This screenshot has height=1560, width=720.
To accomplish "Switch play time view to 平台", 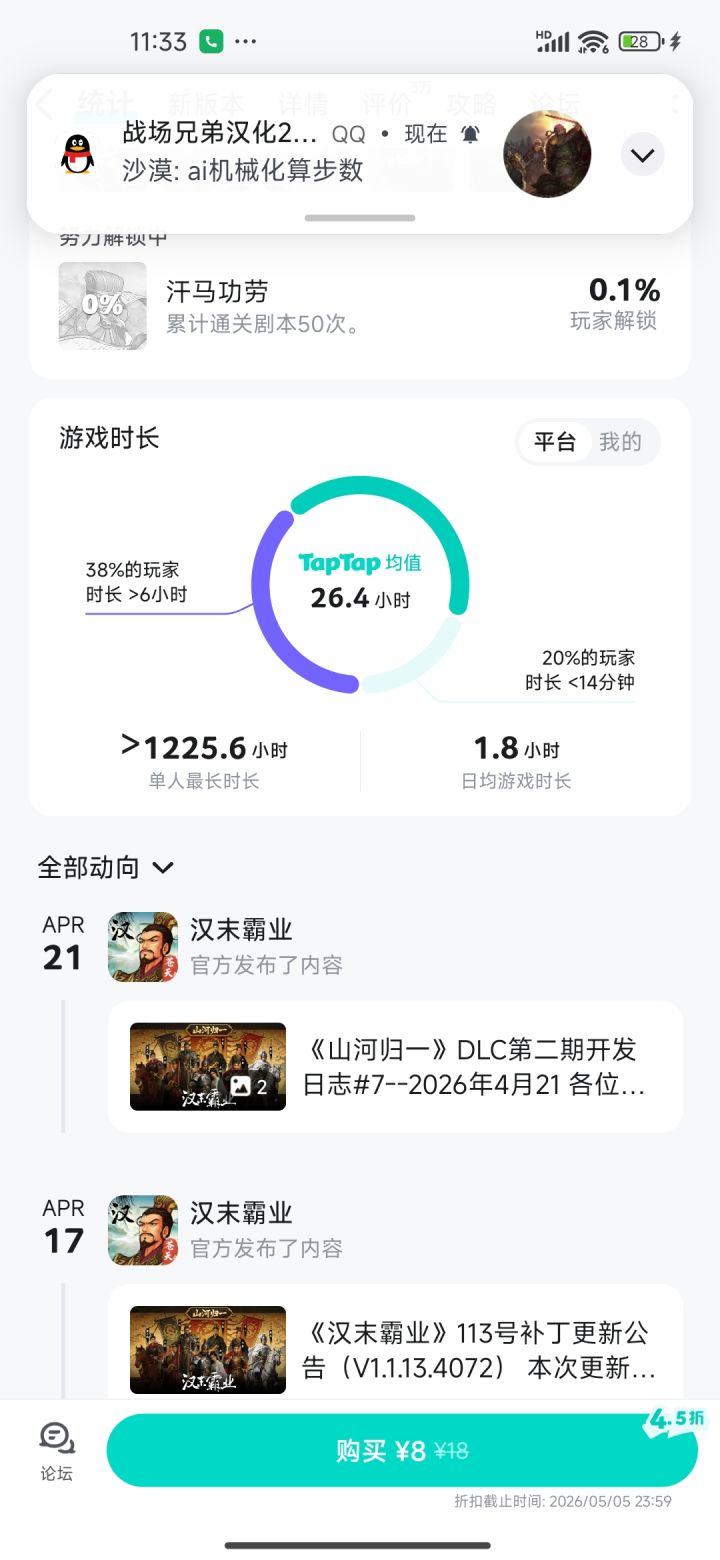I will pos(555,442).
